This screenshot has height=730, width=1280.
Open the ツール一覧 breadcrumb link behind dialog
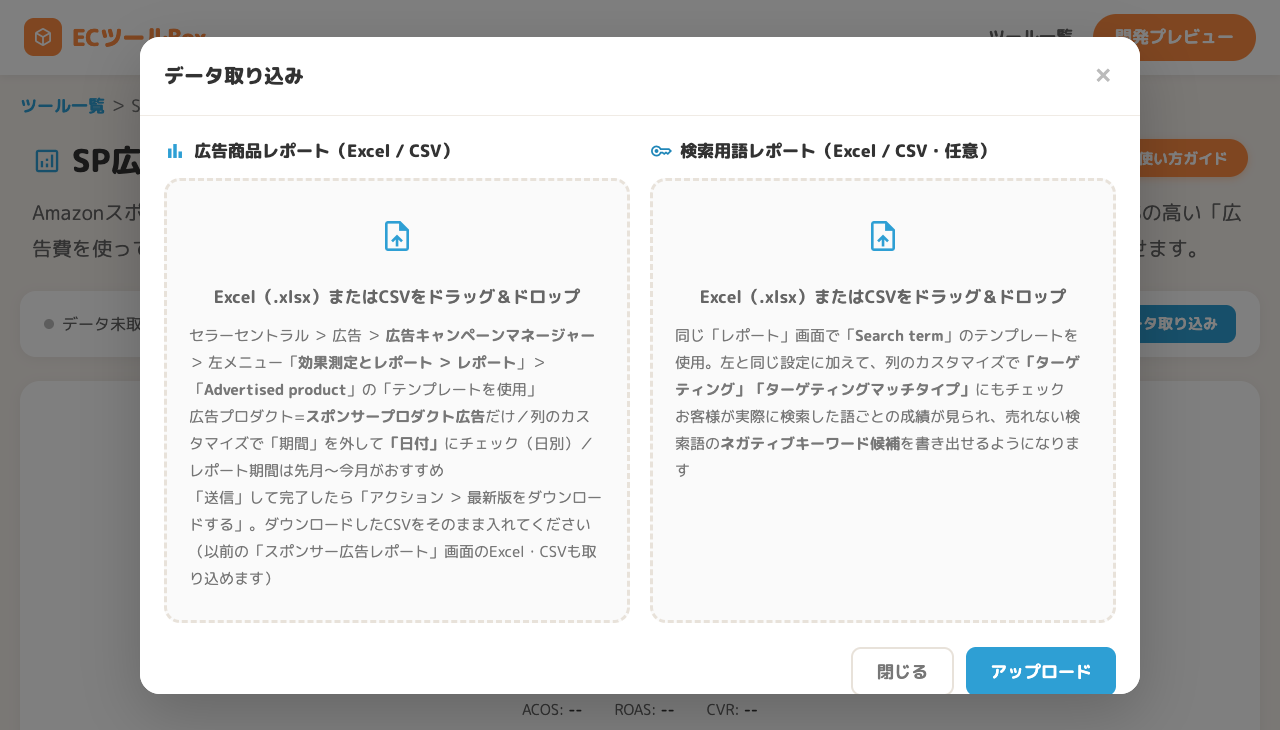pos(62,105)
